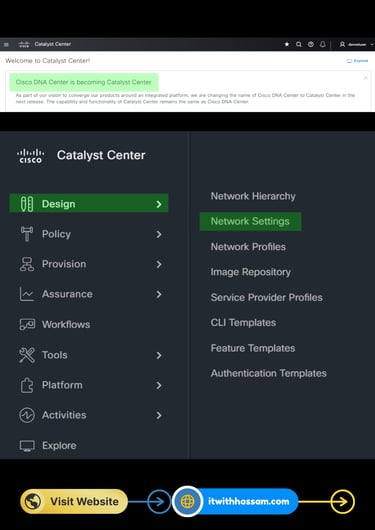Click the help question-mark icon
Screen dimensions: 375x530
click(x=311, y=44)
